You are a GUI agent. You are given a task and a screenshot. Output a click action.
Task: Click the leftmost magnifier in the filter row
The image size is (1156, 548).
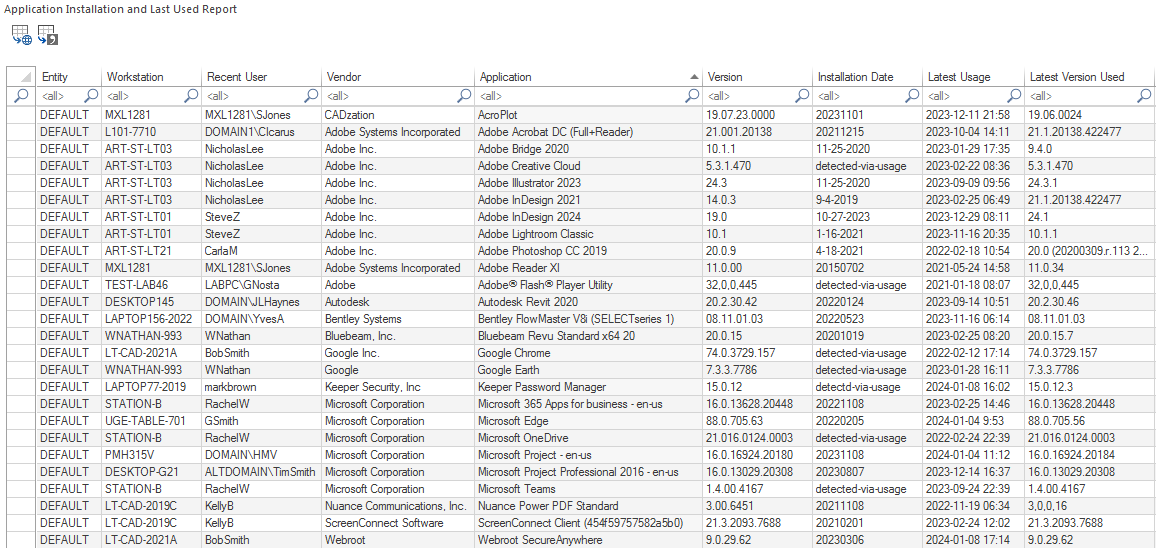(x=21, y=96)
